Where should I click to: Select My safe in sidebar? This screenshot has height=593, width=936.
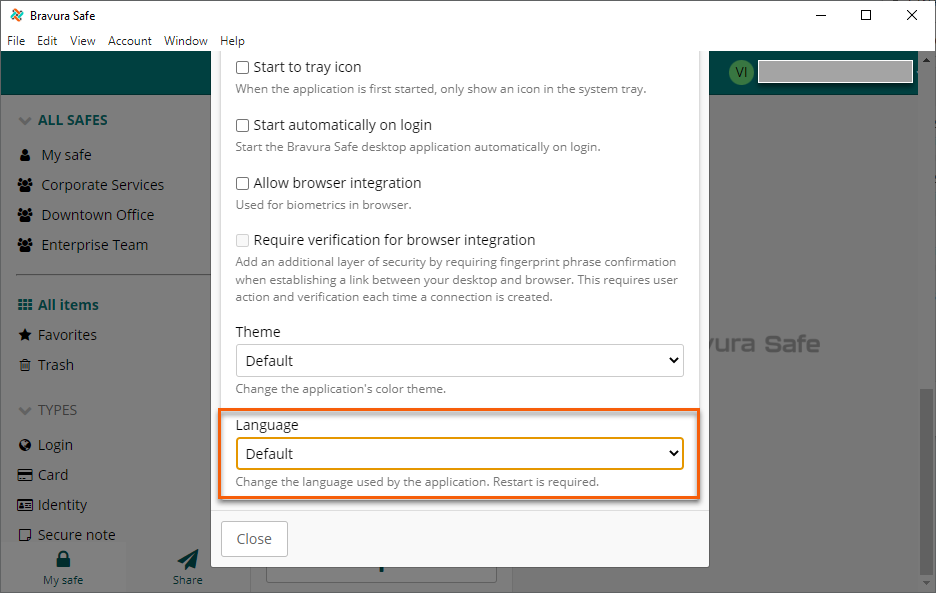click(66, 155)
